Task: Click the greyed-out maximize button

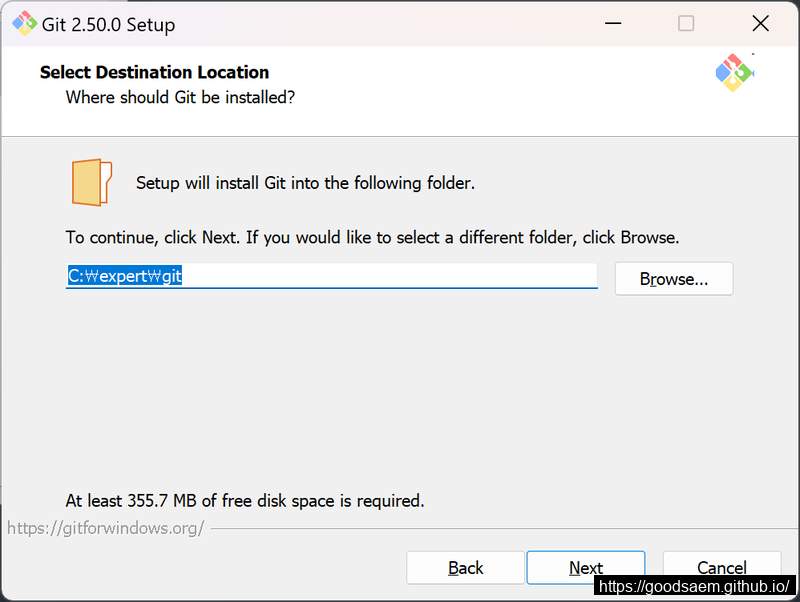Action: (686, 23)
